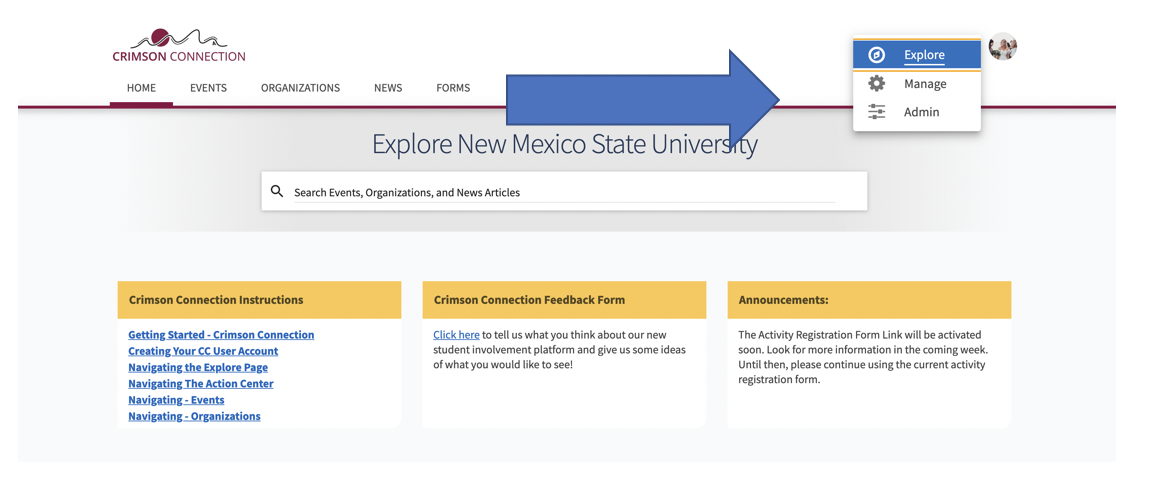This screenshot has height=492, width=1154.
Task: Go to the HOME tab
Action: (141, 88)
